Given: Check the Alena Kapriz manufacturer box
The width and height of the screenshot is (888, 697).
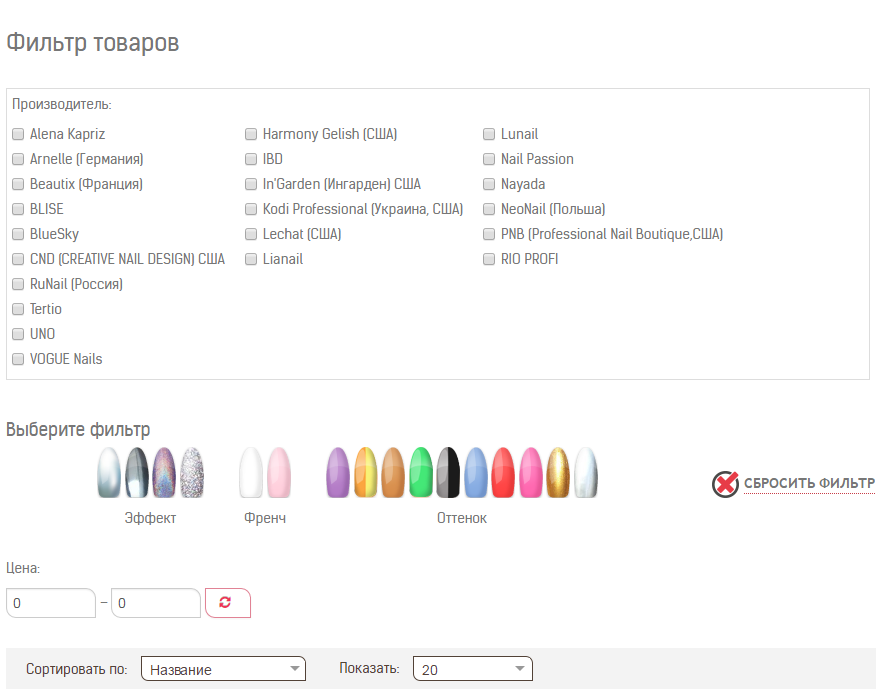Looking at the screenshot, I should click(x=18, y=134).
